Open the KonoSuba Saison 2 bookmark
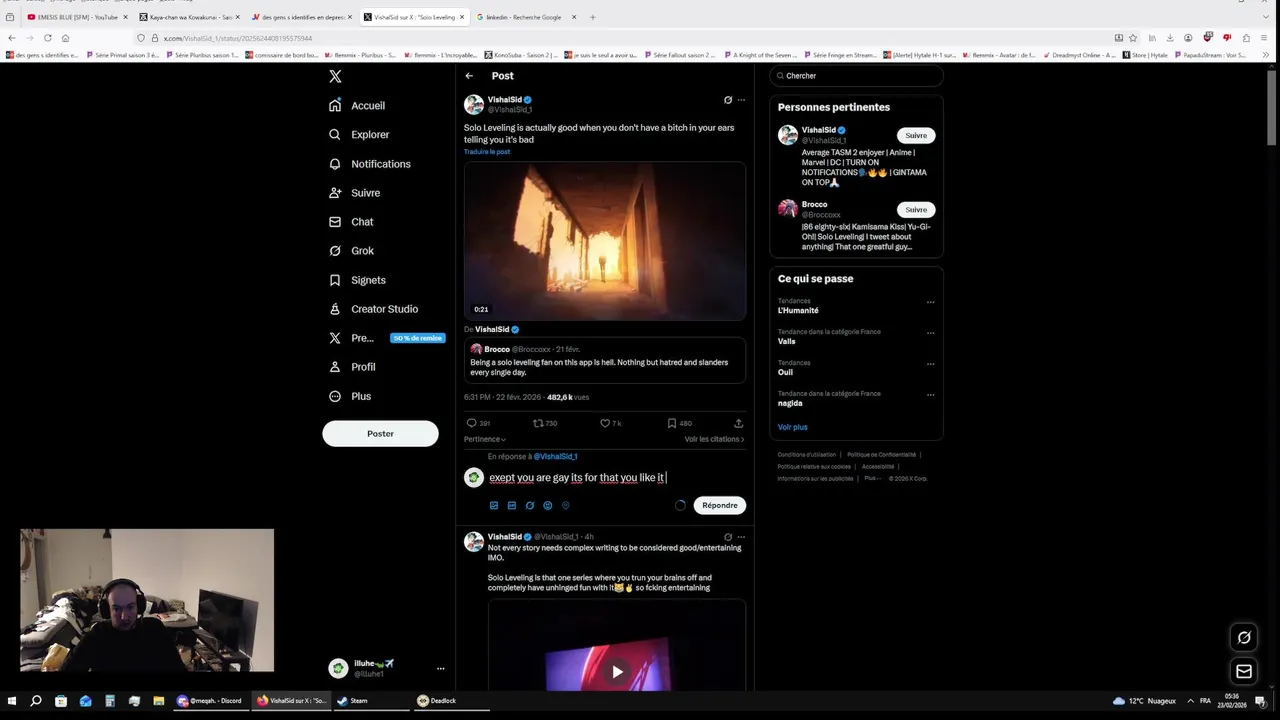Viewport: 1280px width, 720px height. click(520, 55)
